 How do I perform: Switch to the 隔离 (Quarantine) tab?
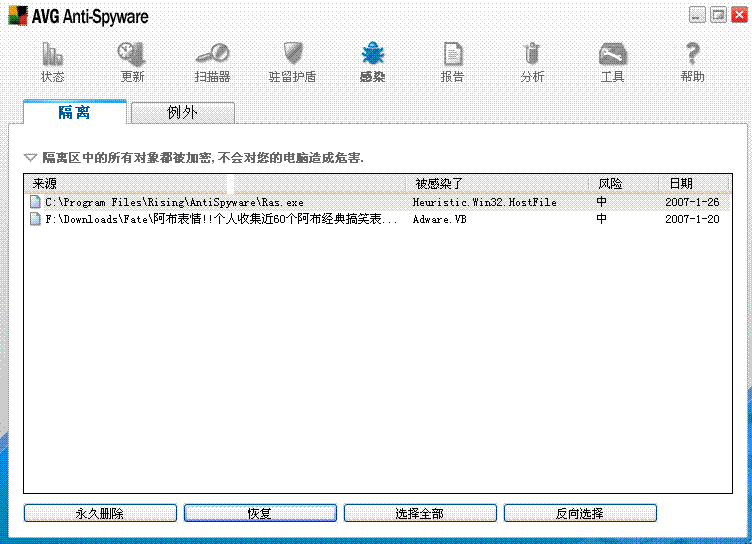75,112
